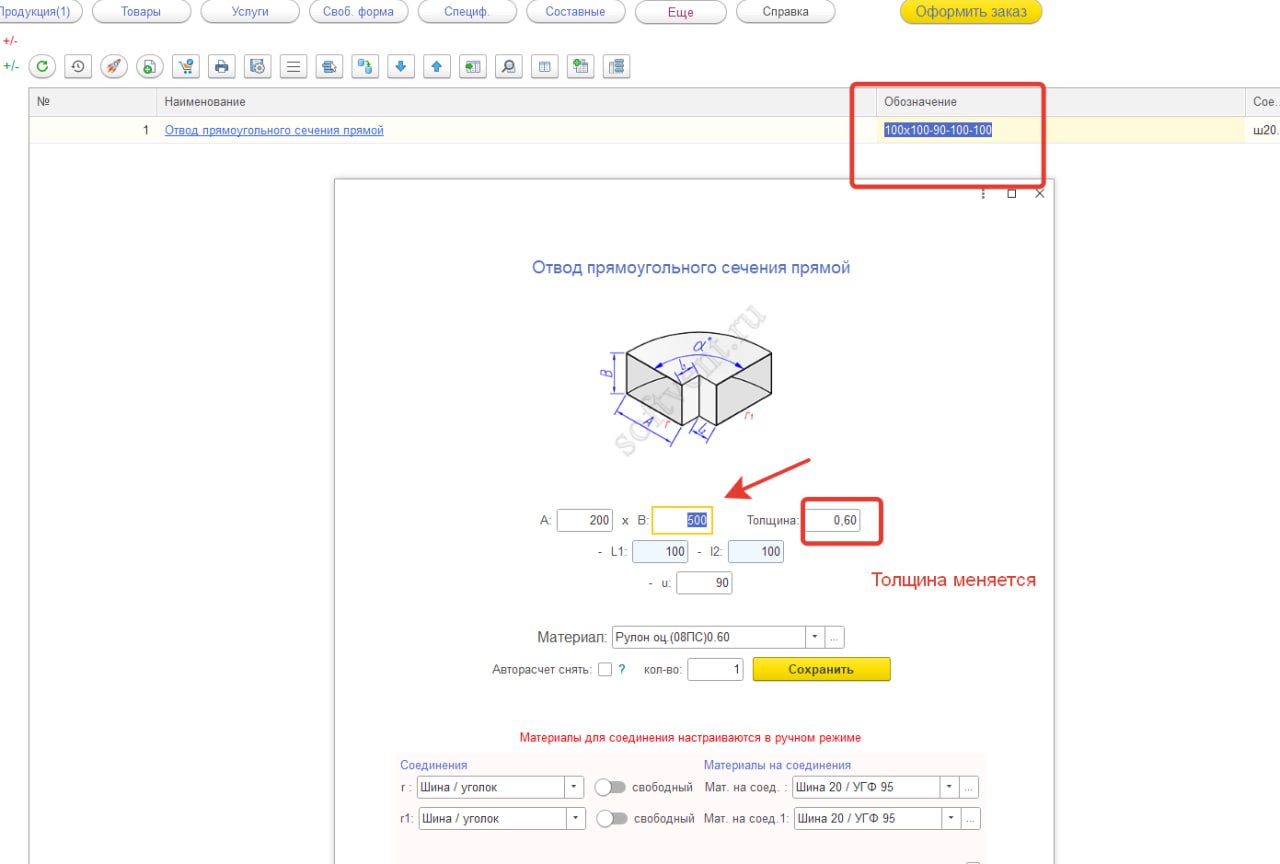Open the document with gear settings icon
The width and height of the screenshot is (1280, 864).
point(258,67)
